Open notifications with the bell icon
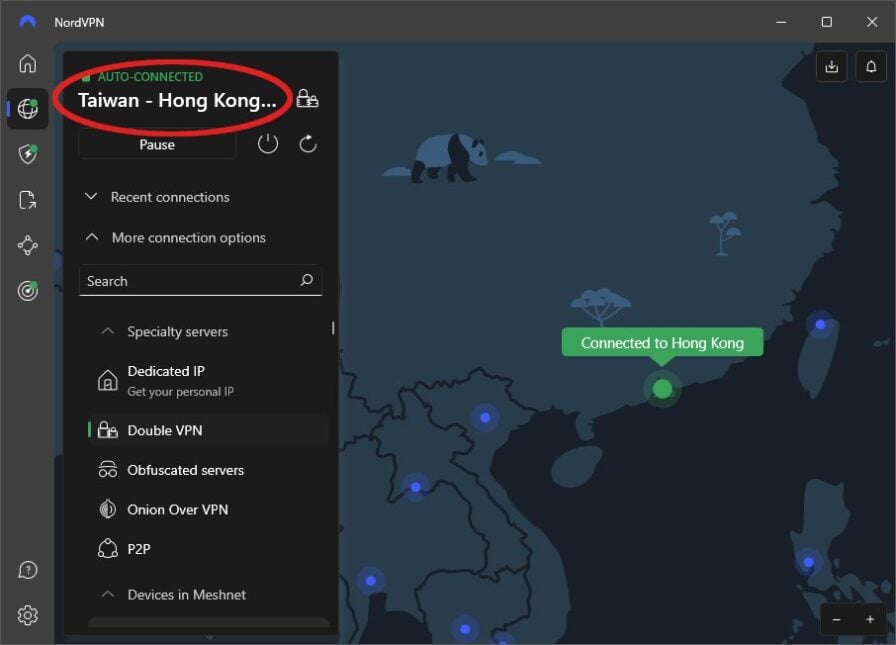This screenshot has height=645, width=896. coord(870,66)
